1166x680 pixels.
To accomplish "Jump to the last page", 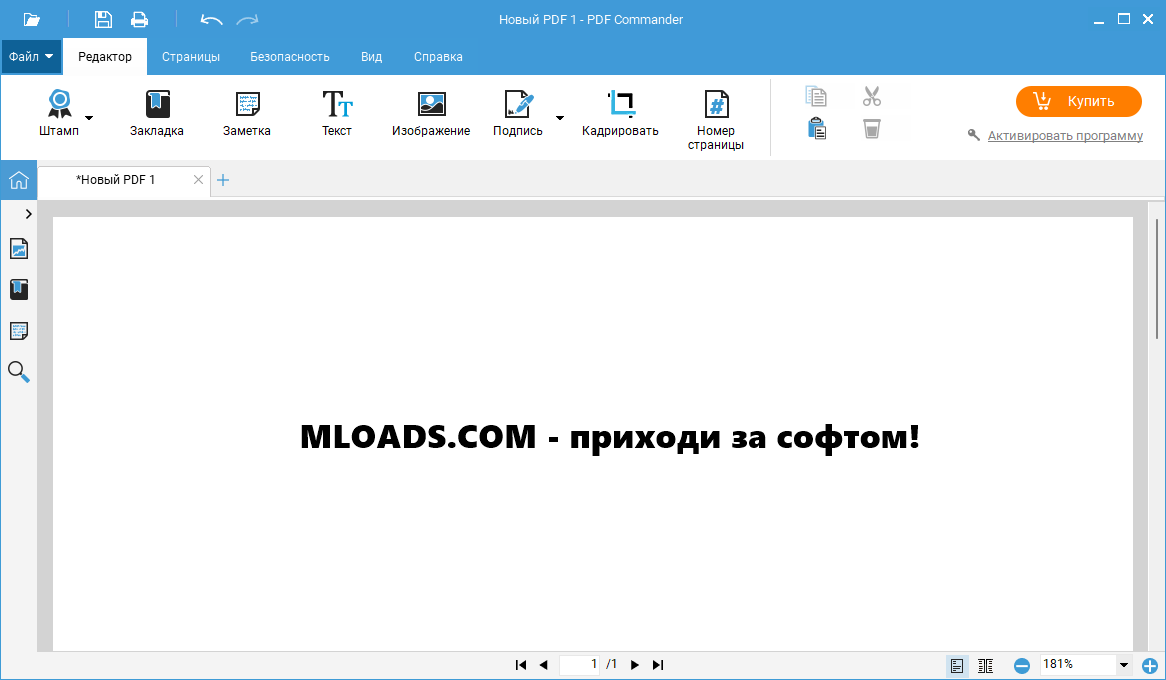I will pos(657,664).
